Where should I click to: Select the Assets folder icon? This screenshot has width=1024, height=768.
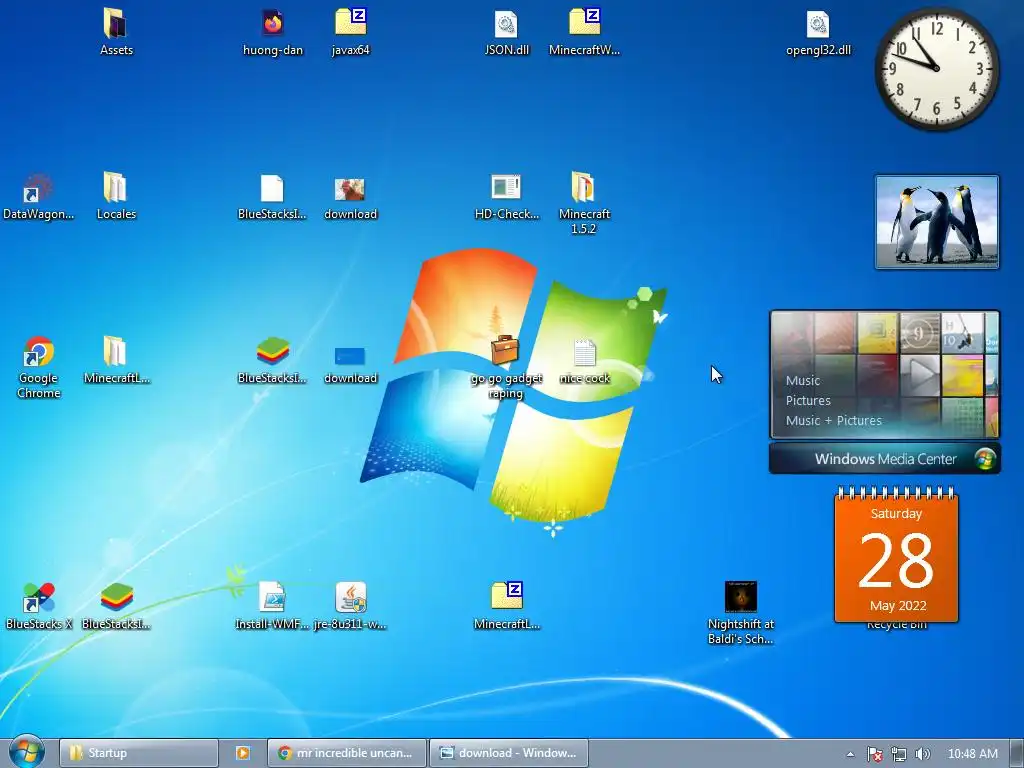tap(116, 24)
